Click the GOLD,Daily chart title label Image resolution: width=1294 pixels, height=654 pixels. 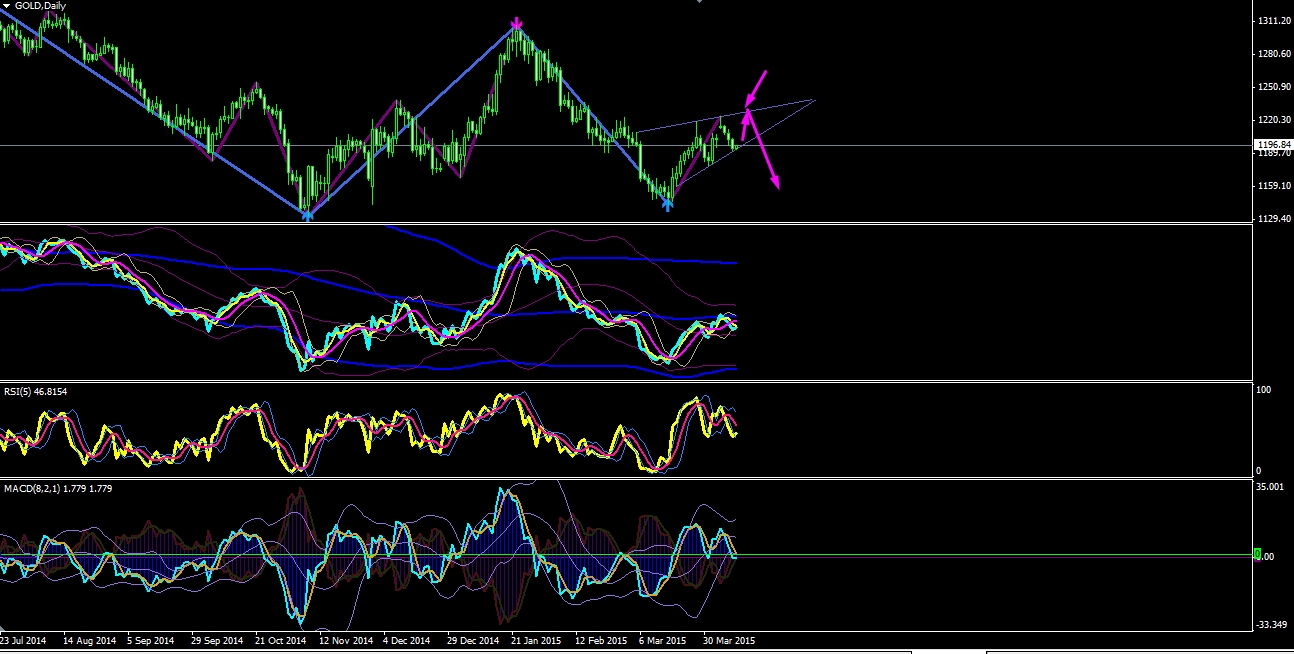[39, 6]
